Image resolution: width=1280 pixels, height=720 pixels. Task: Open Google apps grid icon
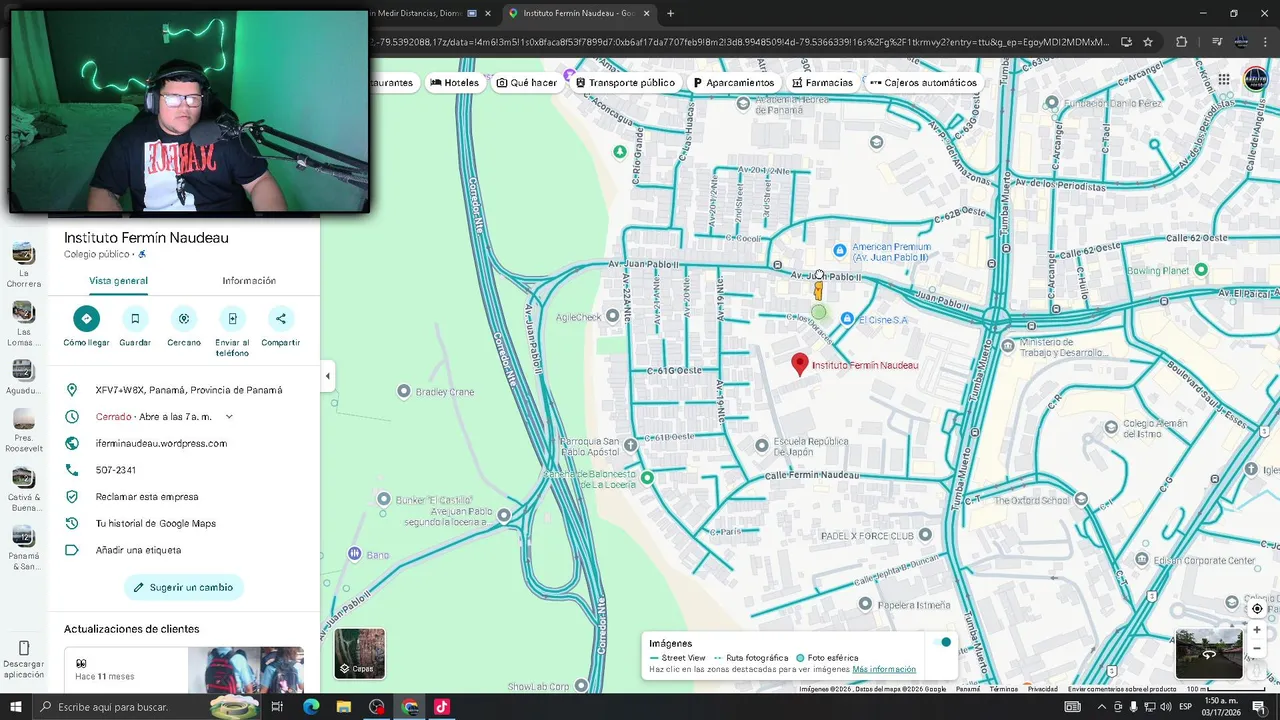tap(1224, 80)
